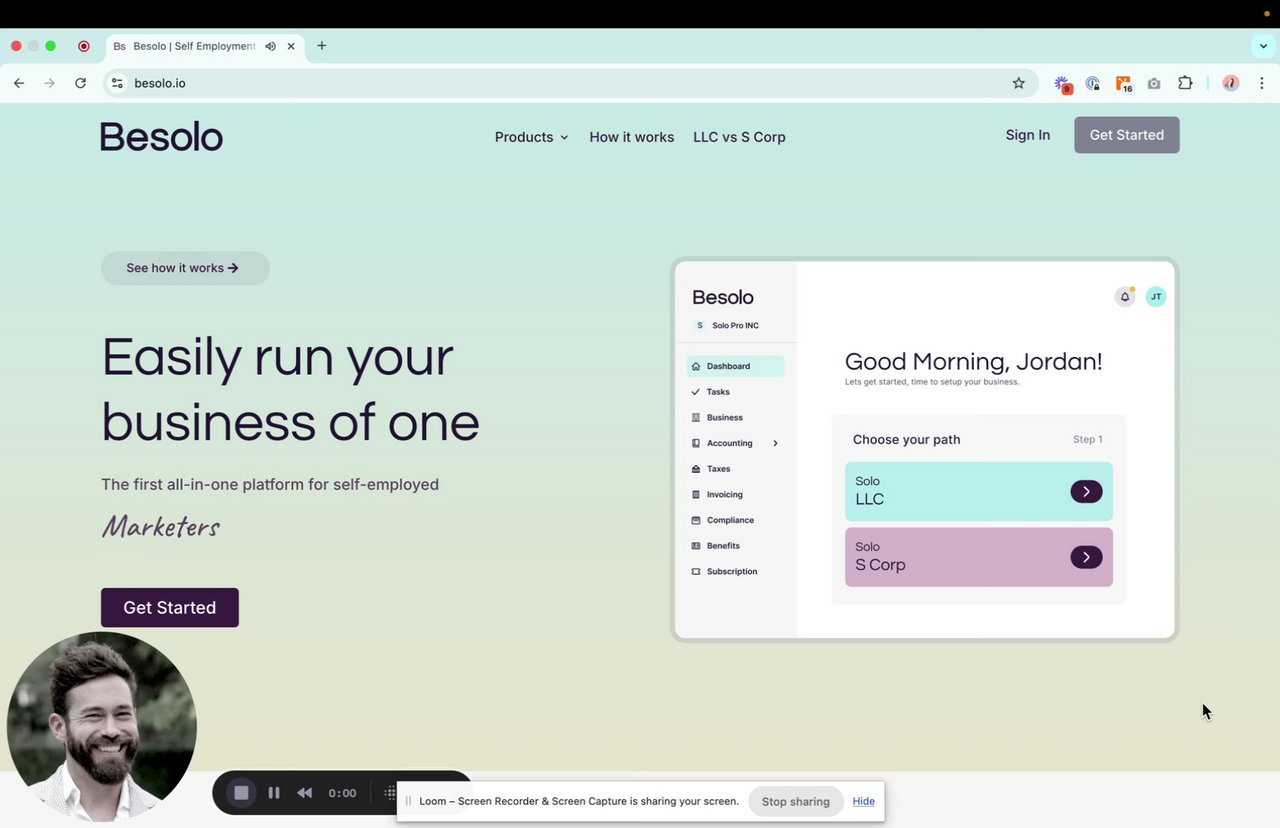This screenshot has width=1280, height=828.
Task: Click the Marketers handwritten text
Action: pos(161,527)
